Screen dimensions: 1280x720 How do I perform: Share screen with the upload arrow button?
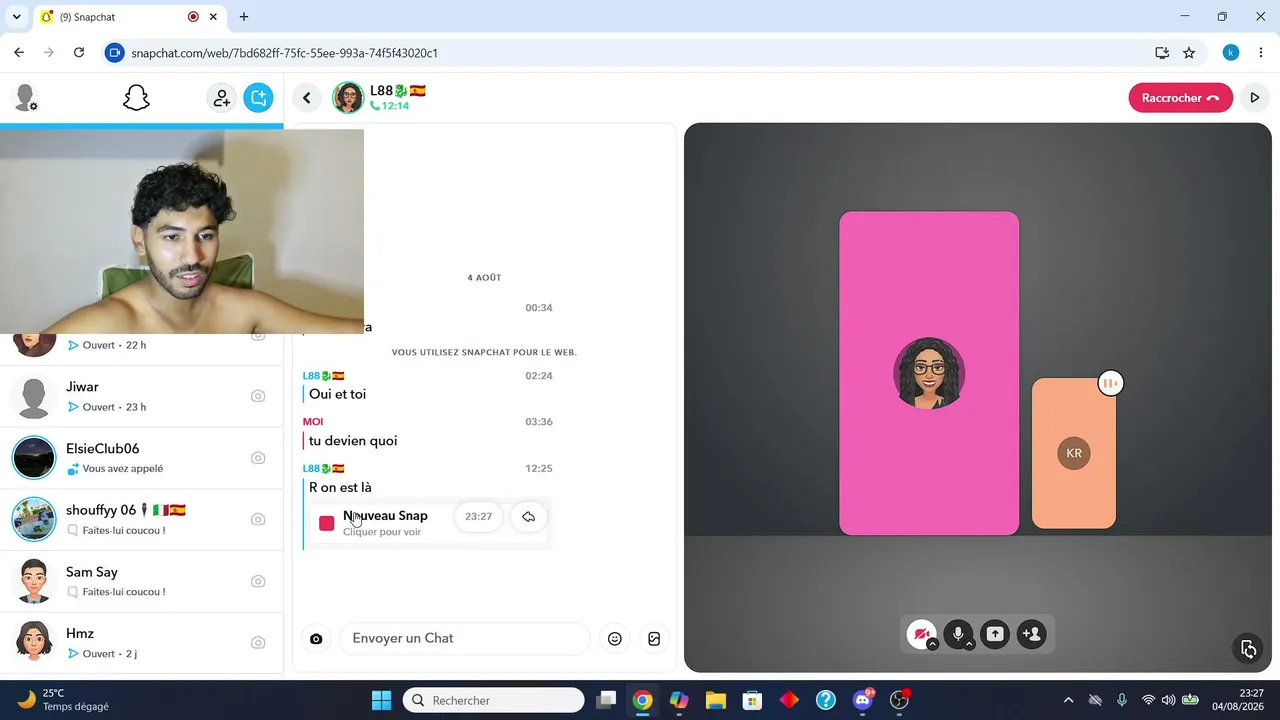995,634
